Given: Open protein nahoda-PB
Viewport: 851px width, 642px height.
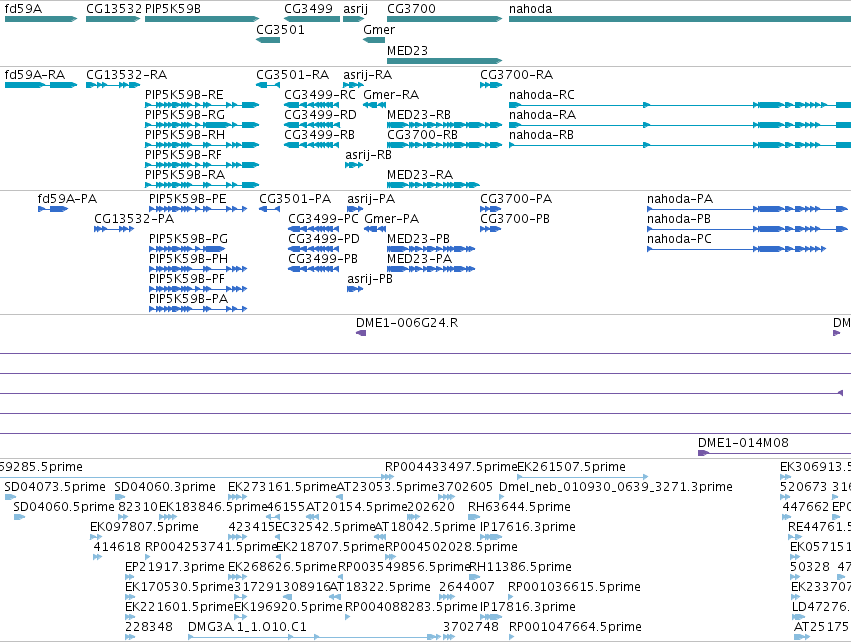Looking at the screenshot, I should pos(679,219).
